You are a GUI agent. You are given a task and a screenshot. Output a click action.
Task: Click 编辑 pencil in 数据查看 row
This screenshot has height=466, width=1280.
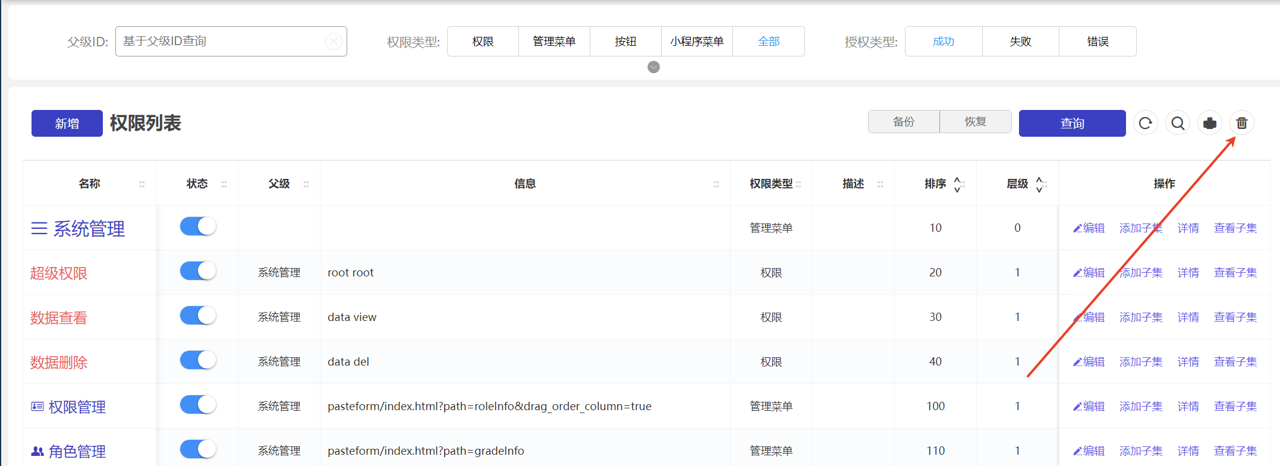1089,317
